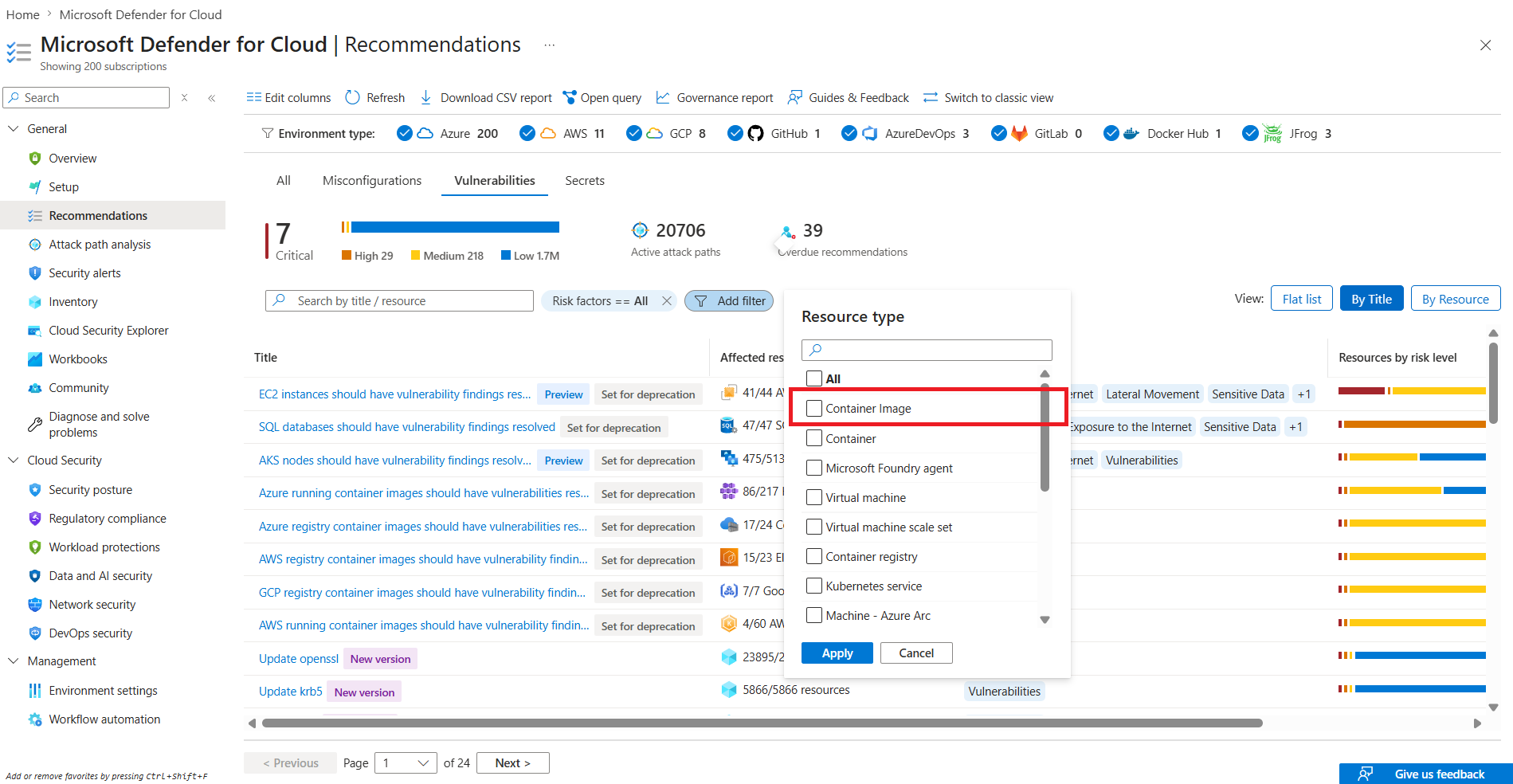
Task: Check the Virtual machine scale set checkbox
Action: click(x=813, y=526)
